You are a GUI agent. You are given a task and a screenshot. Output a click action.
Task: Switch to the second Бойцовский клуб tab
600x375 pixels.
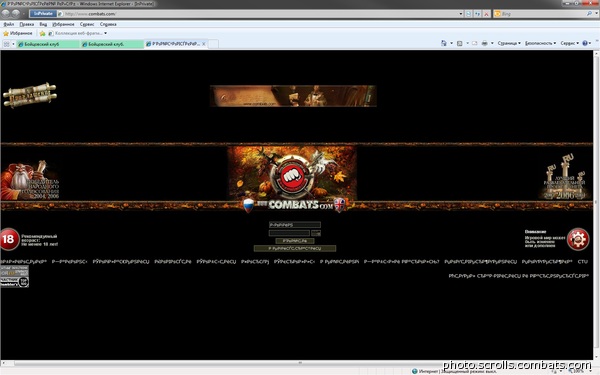point(112,44)
